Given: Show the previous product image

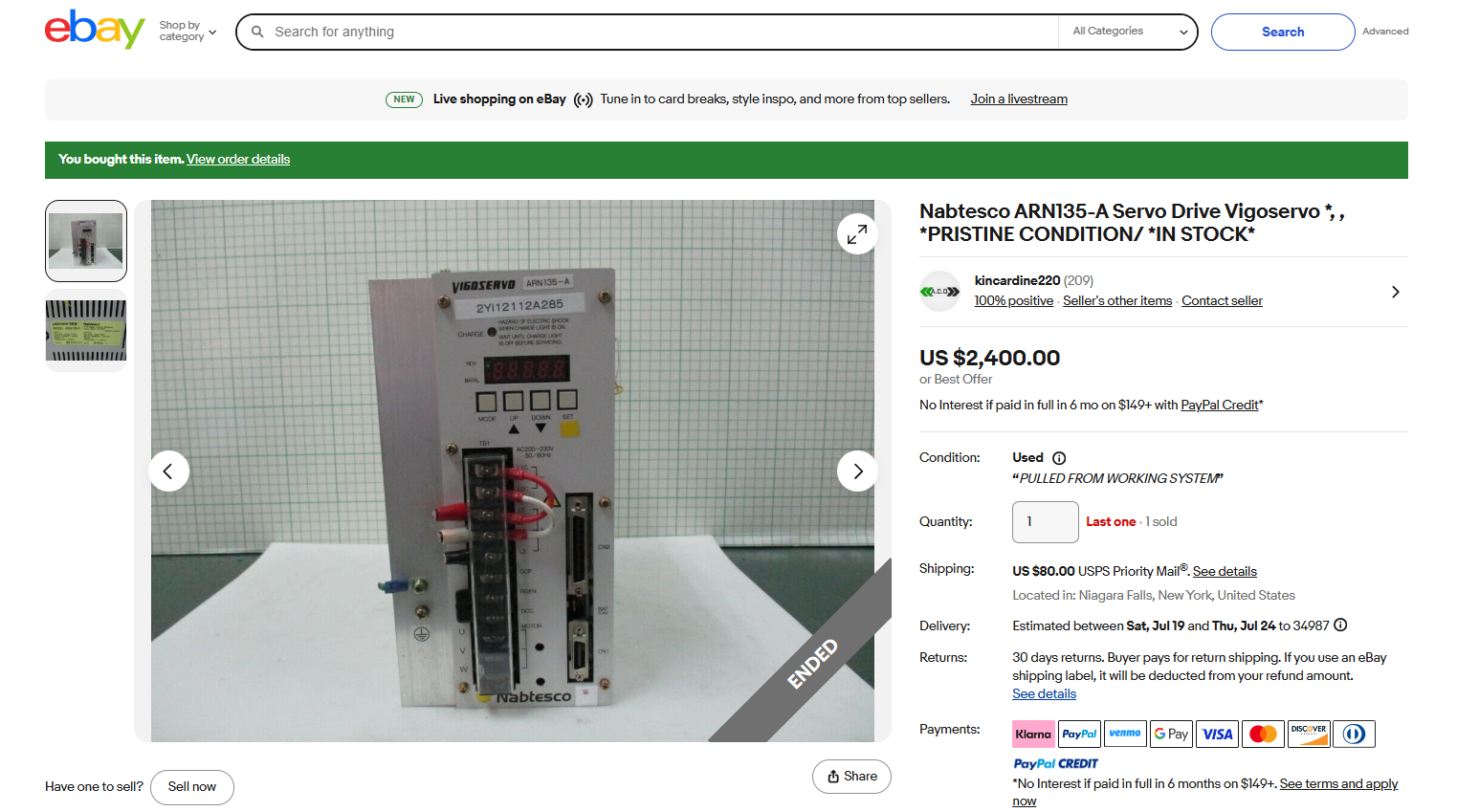Looking at the screenshot, I should (168, 471).
